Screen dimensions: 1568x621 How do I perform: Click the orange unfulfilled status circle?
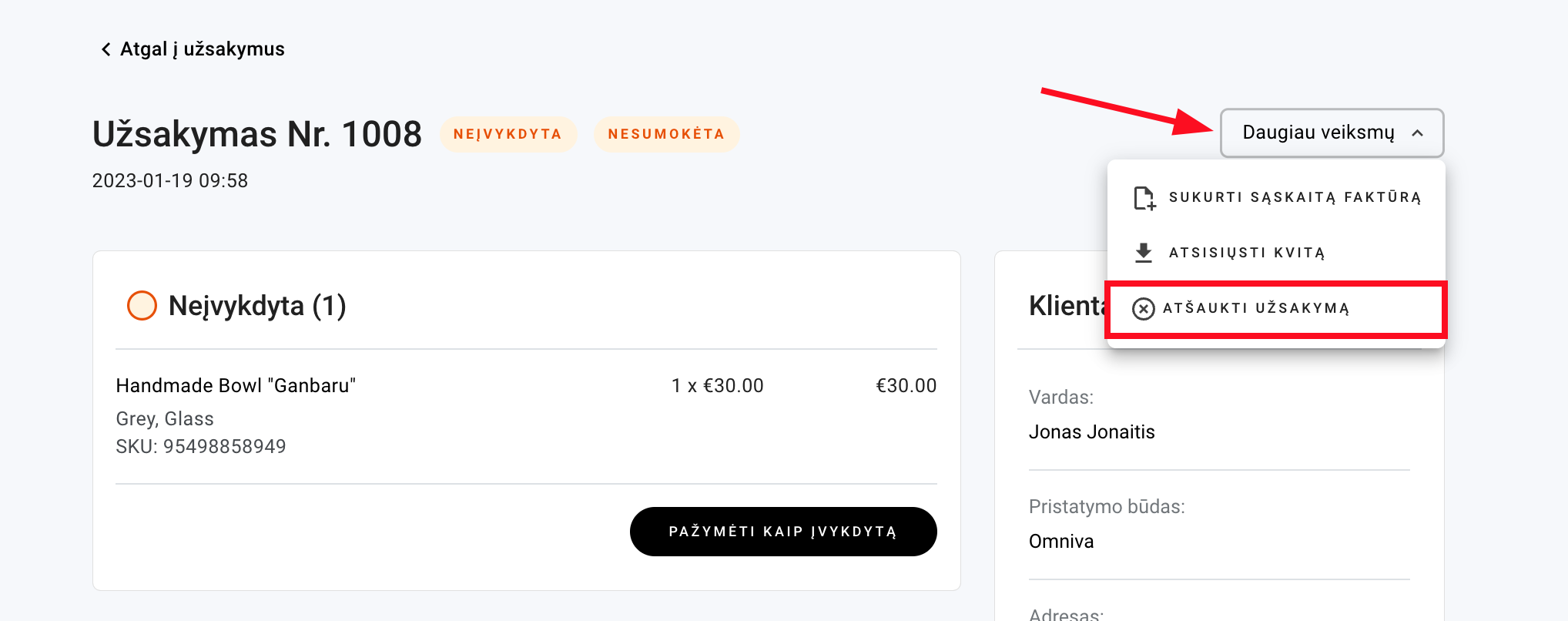pos(142,306)
